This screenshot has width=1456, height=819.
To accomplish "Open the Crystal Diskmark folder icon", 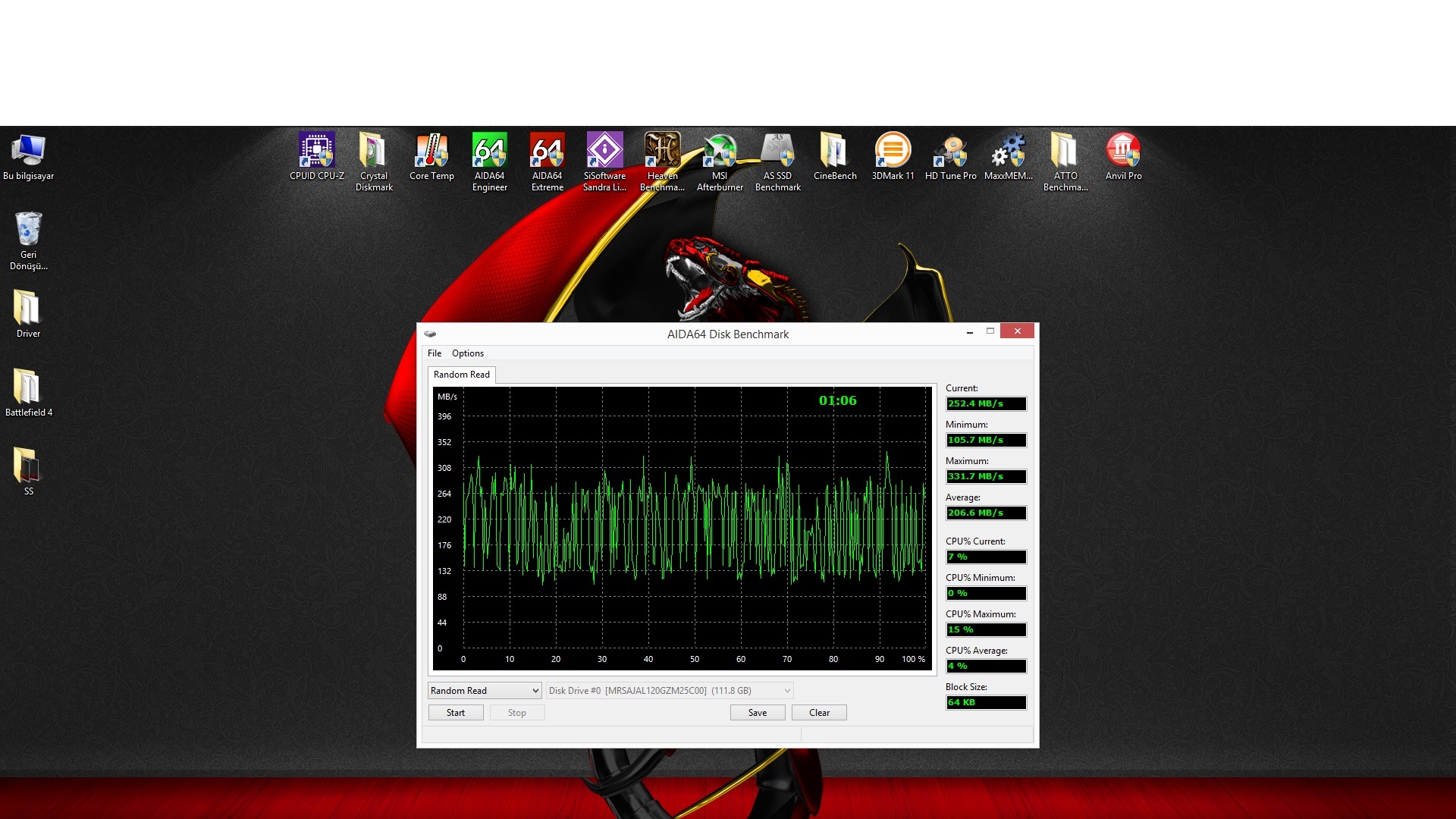I will click(374, 162).
